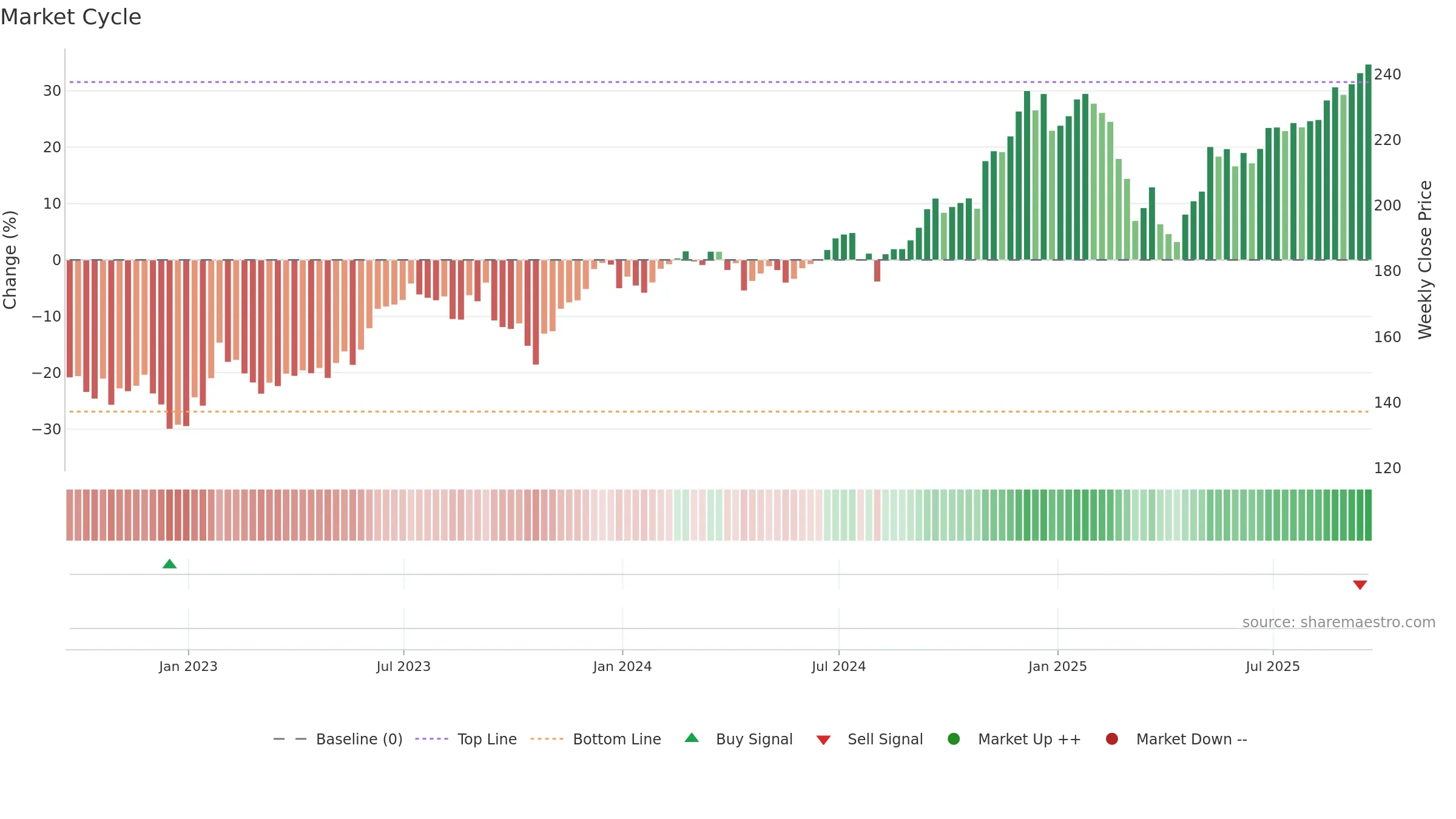Click the −30 change tick label
This screenshot has width=1456, height=819.
pos(47,430)
